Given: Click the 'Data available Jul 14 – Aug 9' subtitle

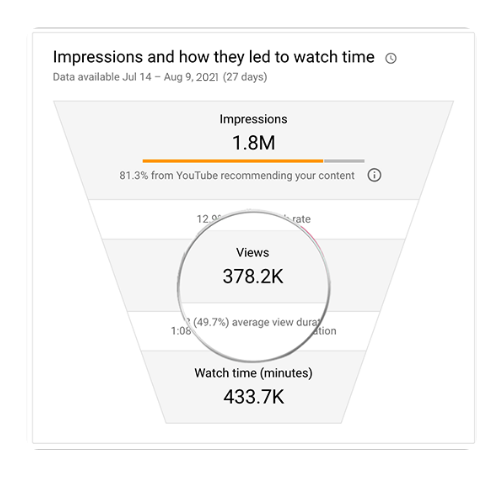Looking at the screenshot, I should tap(135, 77).
